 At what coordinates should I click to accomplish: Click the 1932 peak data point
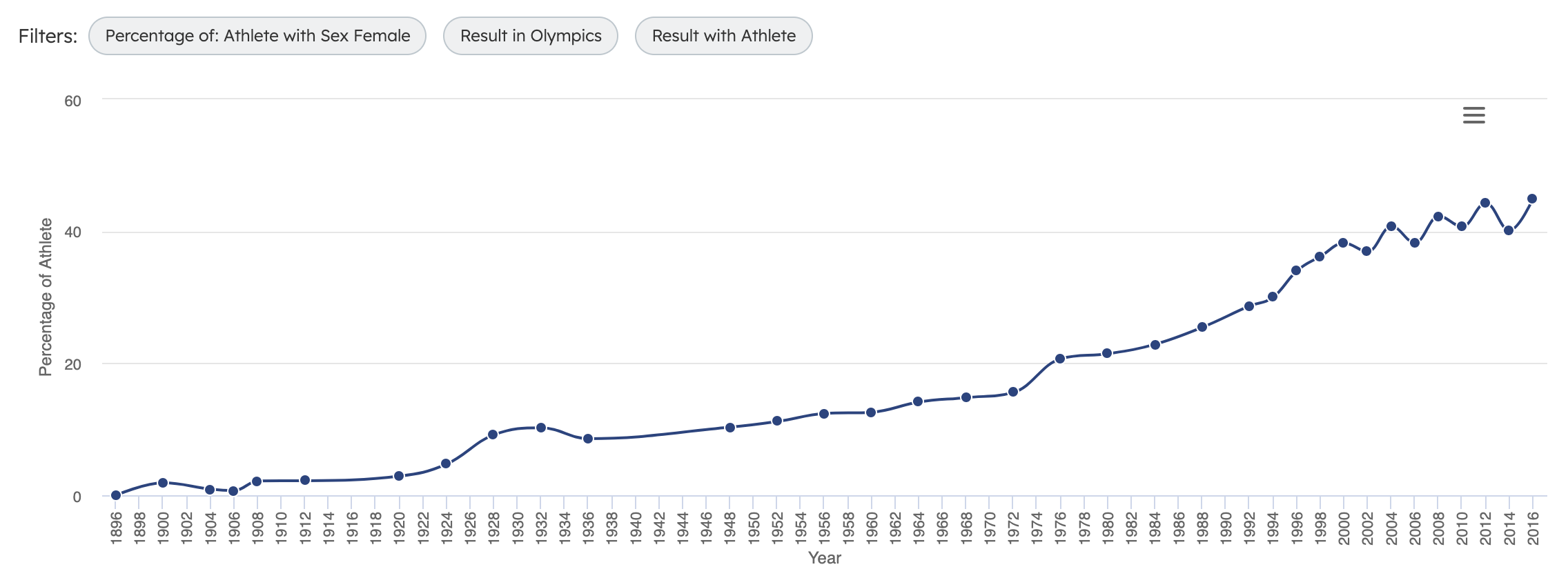(540, 428)
